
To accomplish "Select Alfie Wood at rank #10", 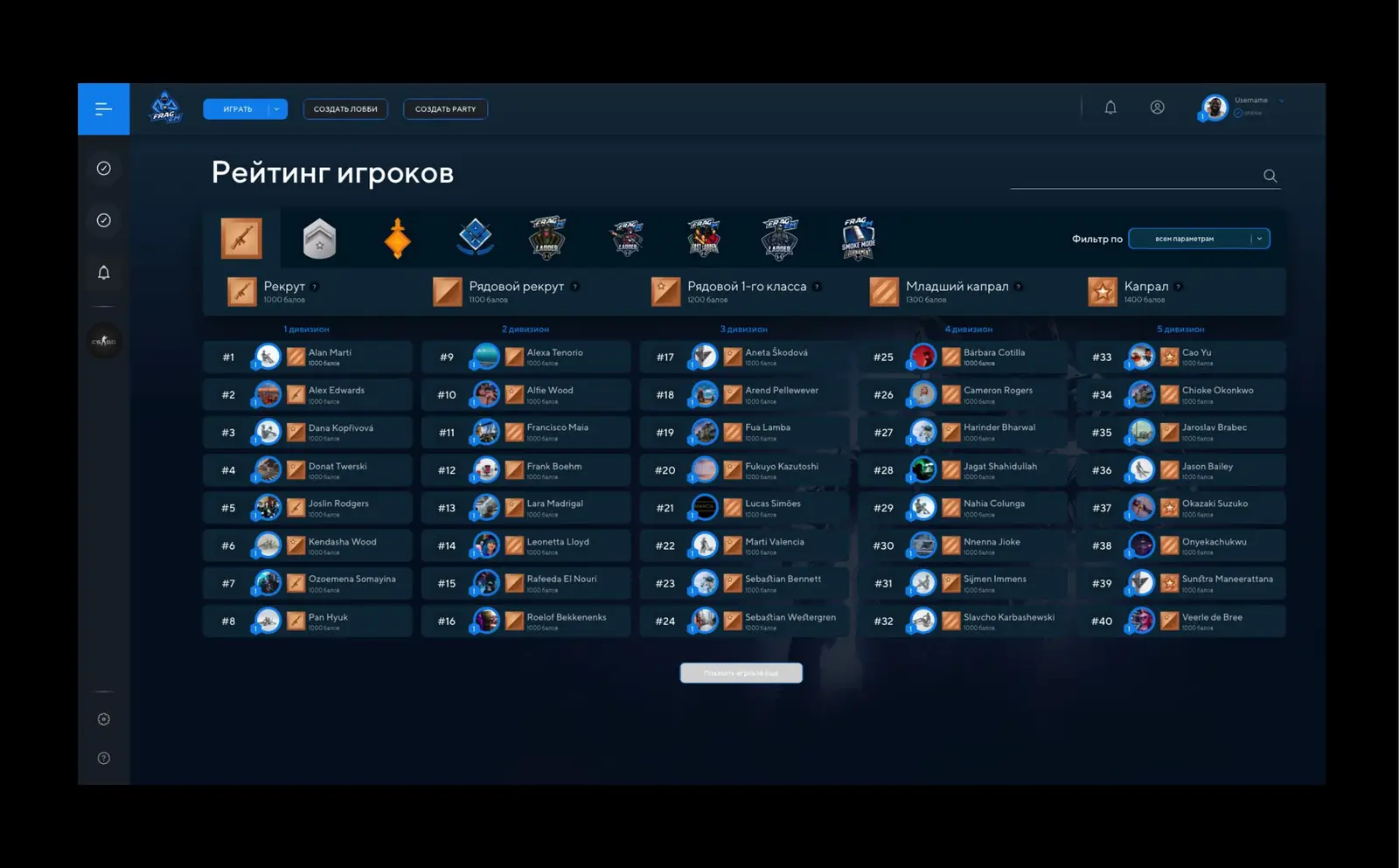I will [525, 395].
